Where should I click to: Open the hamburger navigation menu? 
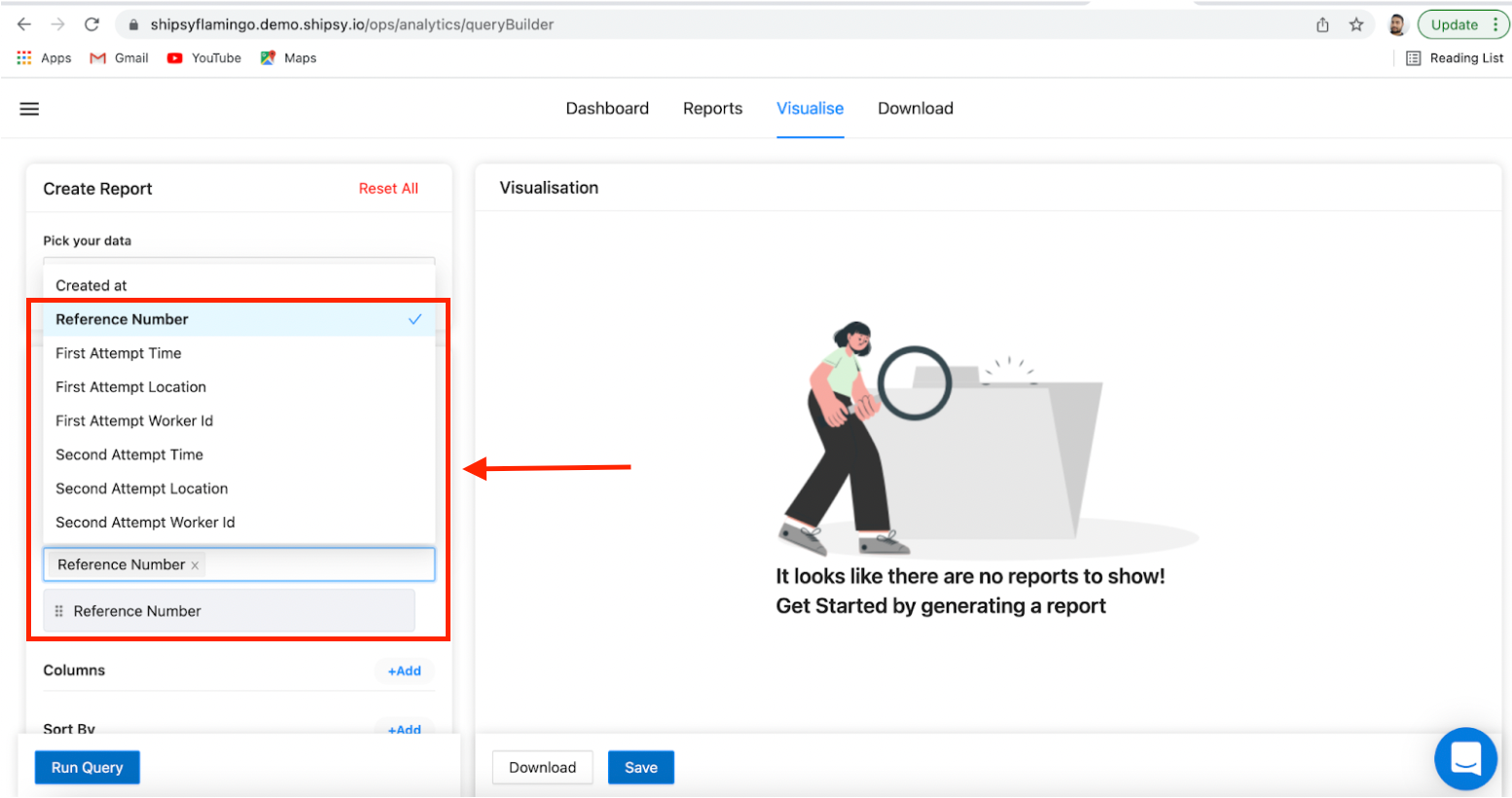click(29, 109)
